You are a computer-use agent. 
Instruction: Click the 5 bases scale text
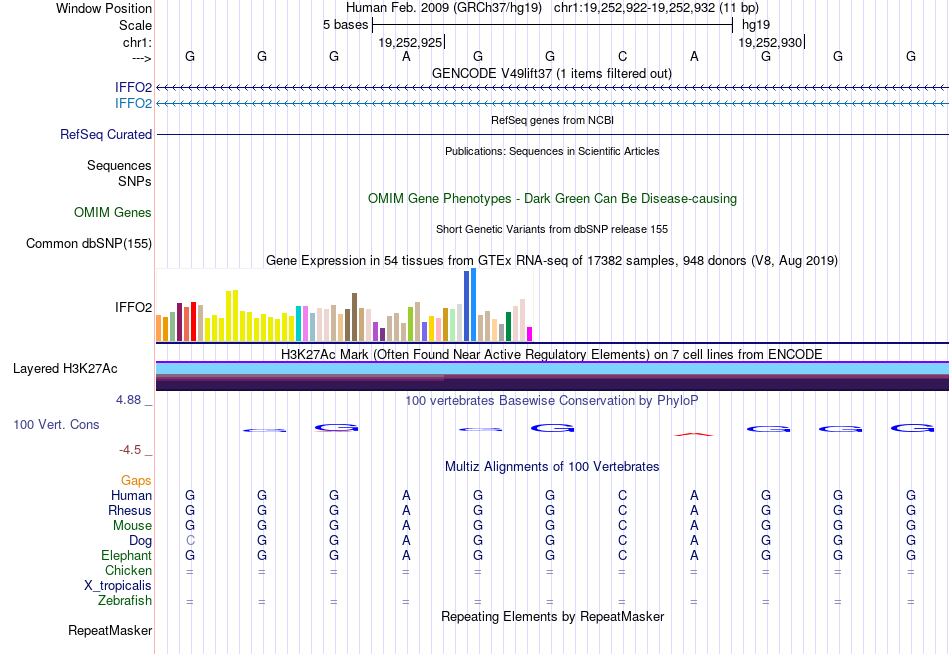point(345,25)
